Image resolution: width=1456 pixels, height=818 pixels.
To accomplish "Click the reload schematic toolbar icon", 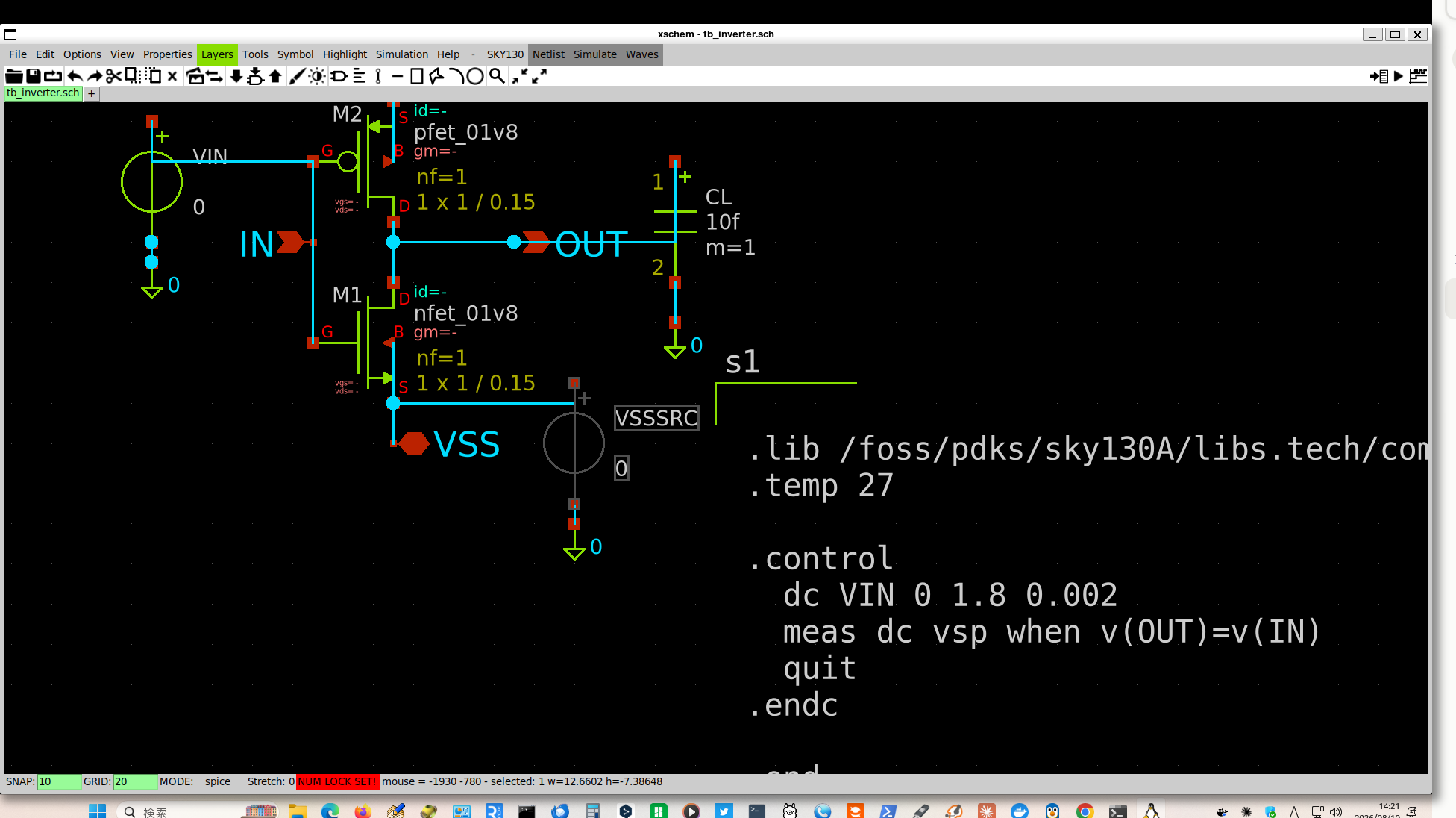I will pos(53,76).
